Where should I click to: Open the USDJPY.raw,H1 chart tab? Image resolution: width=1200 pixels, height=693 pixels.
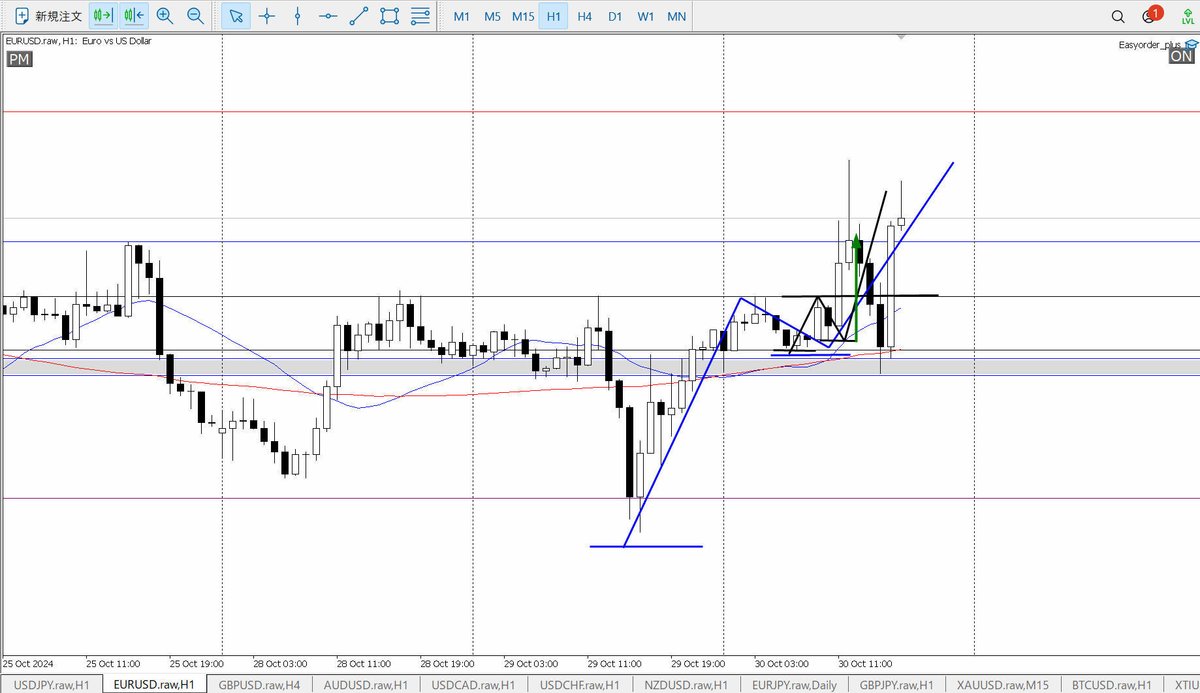[x=51, y=684]
